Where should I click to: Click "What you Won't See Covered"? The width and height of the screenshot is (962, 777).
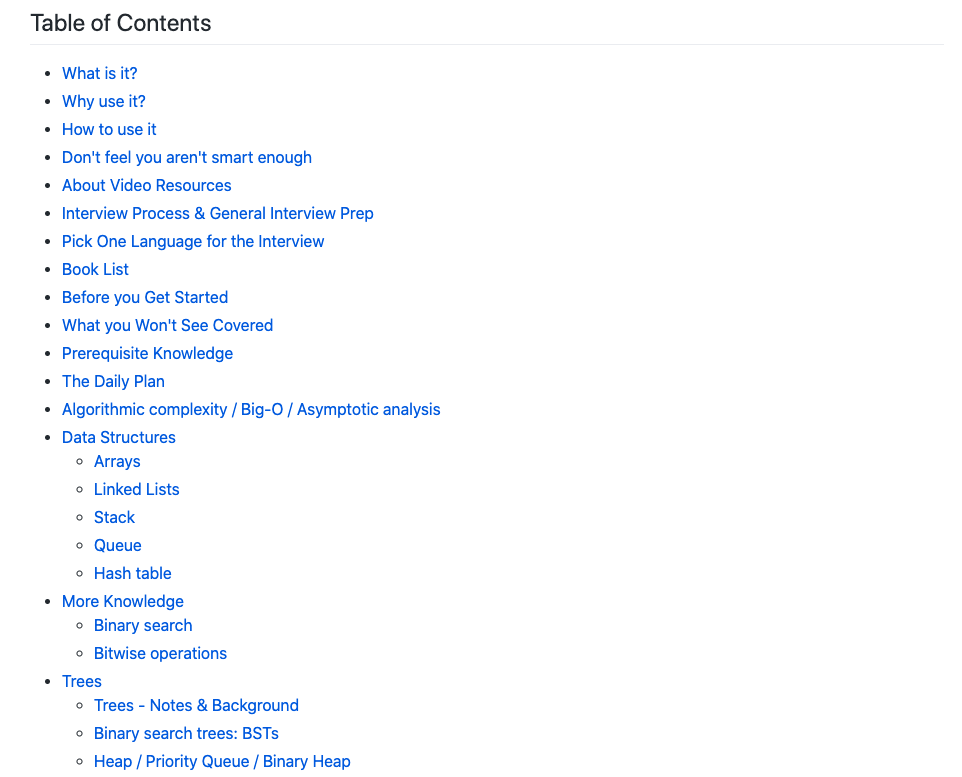click(x=167, y=325)
